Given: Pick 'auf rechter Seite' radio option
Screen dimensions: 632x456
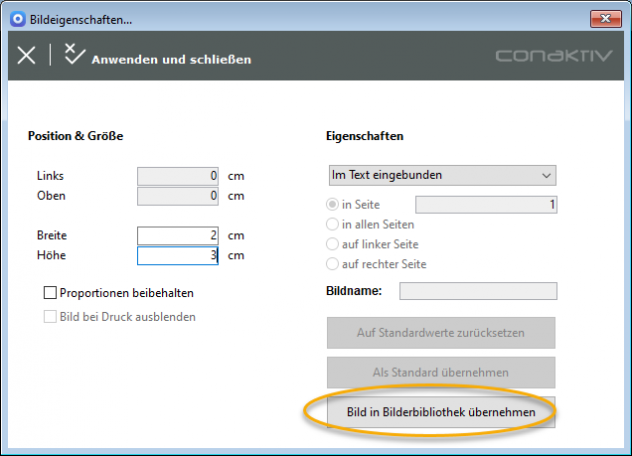Looking at the screenshot, I should [x=333, y=264].
